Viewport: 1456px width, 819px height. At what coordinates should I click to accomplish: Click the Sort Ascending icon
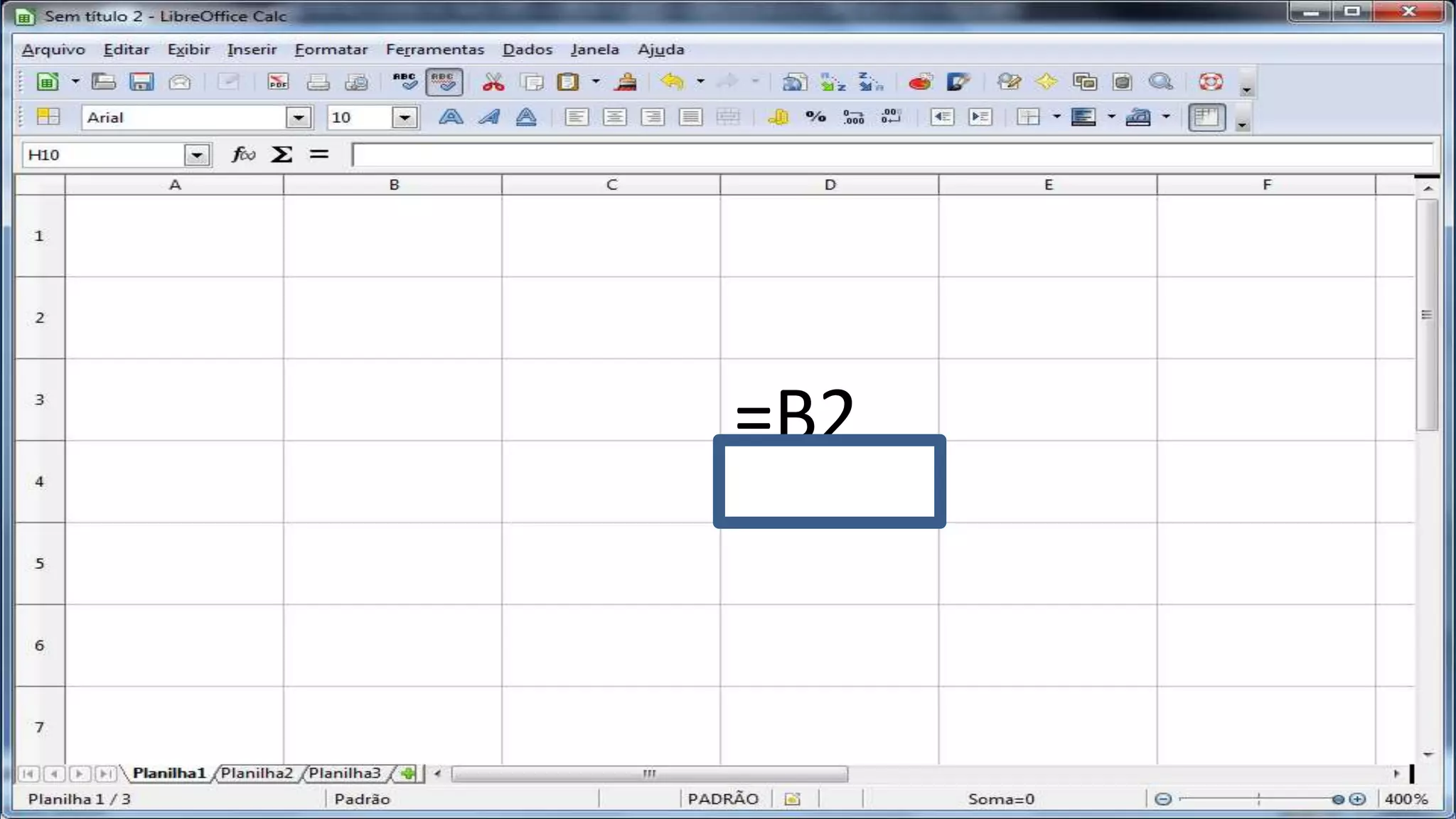(x=833, y=82)
